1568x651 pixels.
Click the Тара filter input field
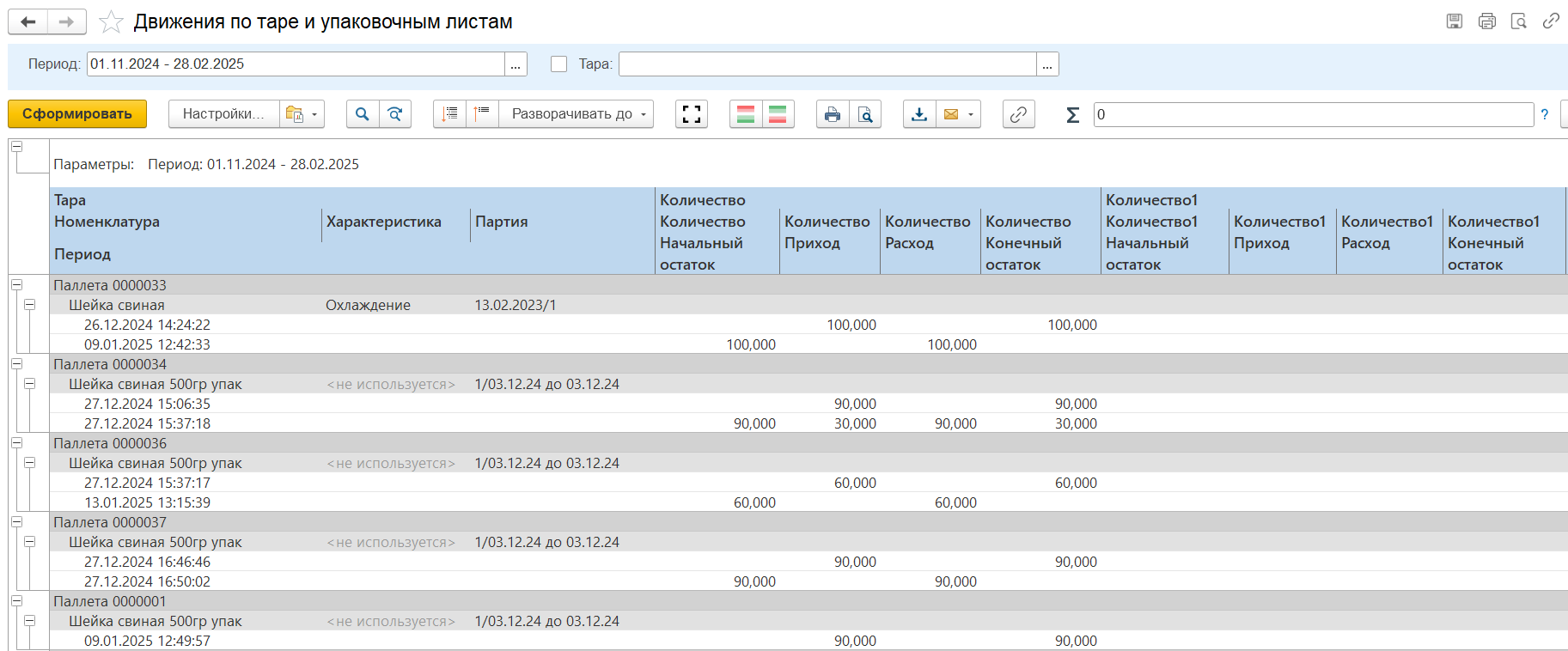(827, 64)
